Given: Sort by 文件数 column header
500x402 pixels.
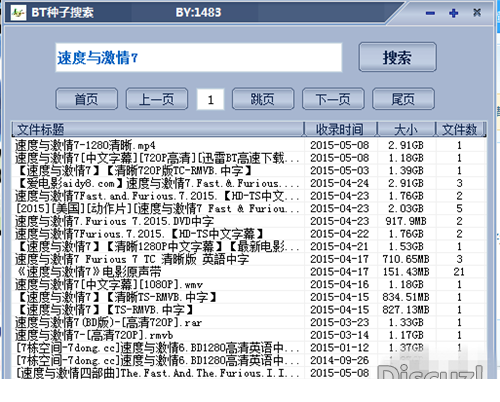Looking at the screenshot, I should [x=460, y=129].
